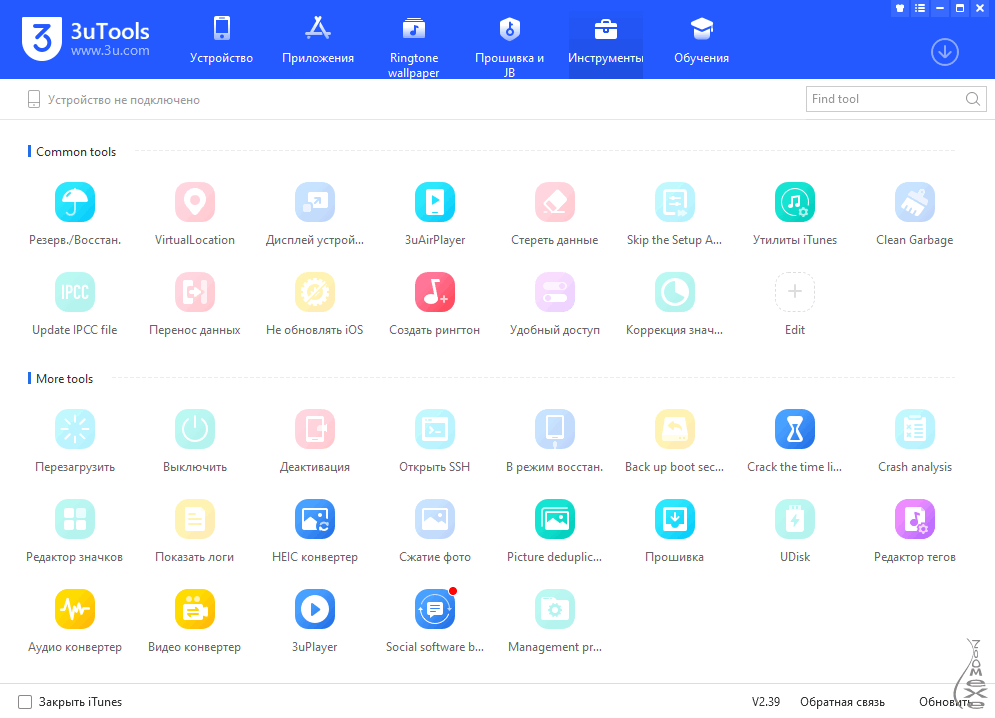
Task: Open the Резерв./Восстан. backup tool
Action: click(75, 203)
